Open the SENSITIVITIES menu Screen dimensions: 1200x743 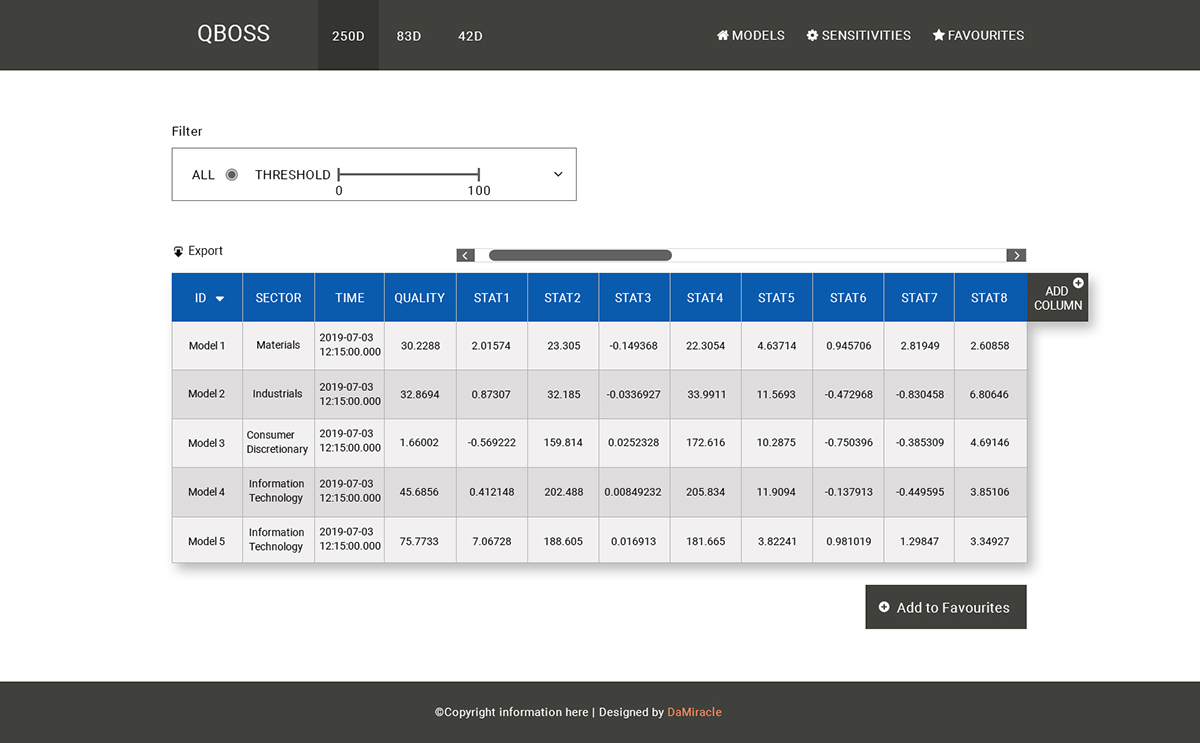point(859,35)
